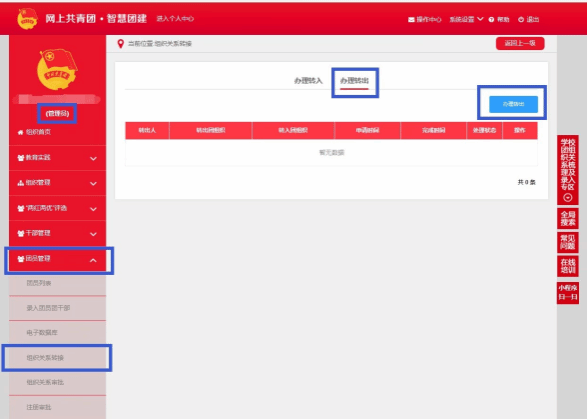Click the 返回上一级 button

520,44
